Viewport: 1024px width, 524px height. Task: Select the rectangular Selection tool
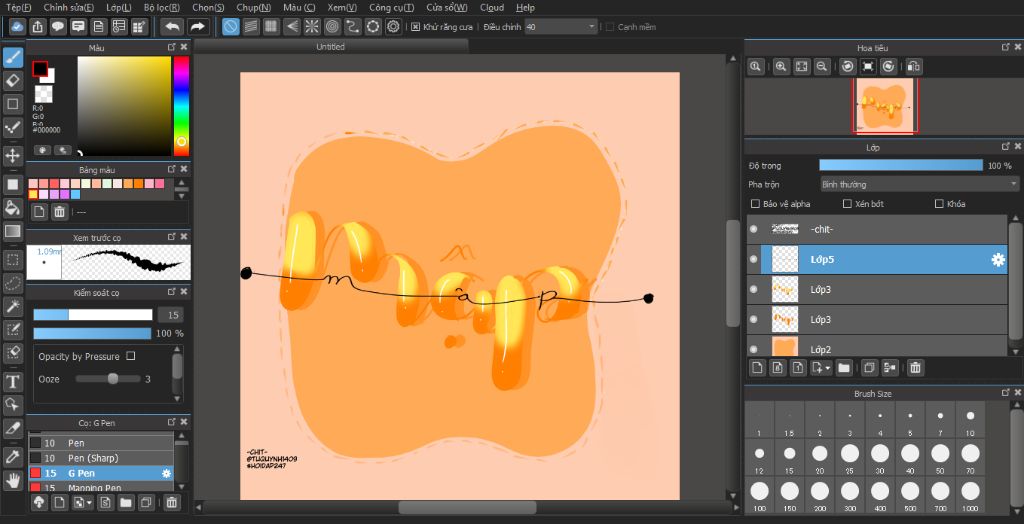[12, 260]
